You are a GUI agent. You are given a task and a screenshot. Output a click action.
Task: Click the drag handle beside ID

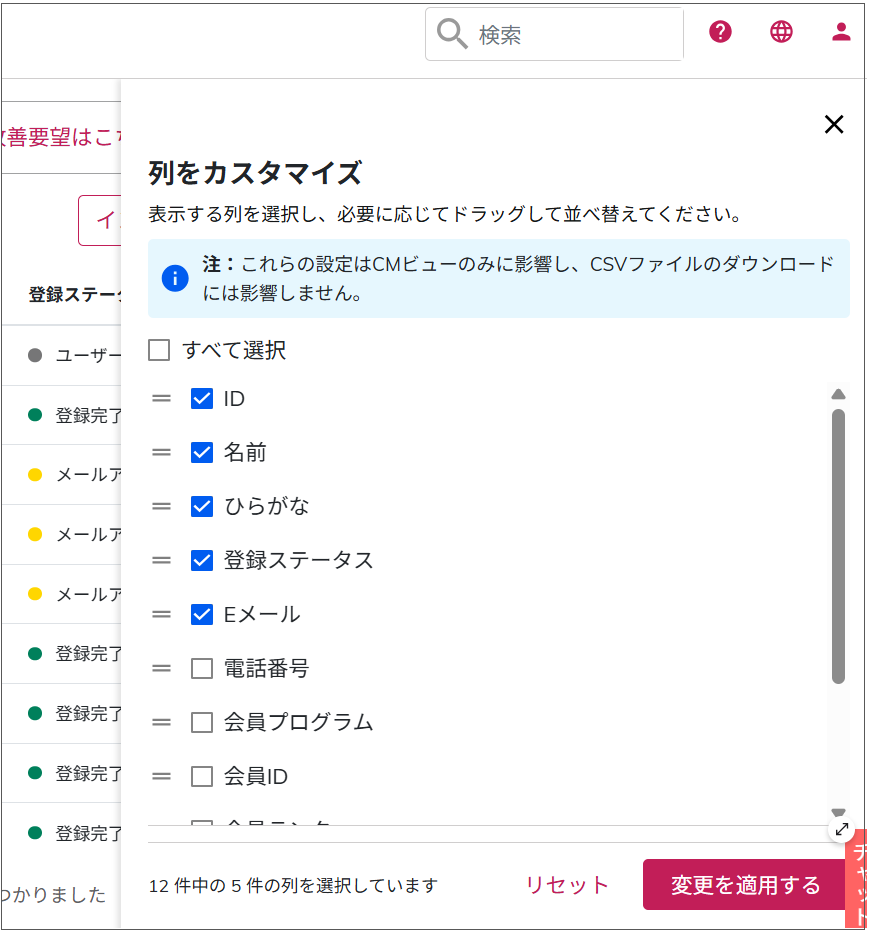coord(162,399)
